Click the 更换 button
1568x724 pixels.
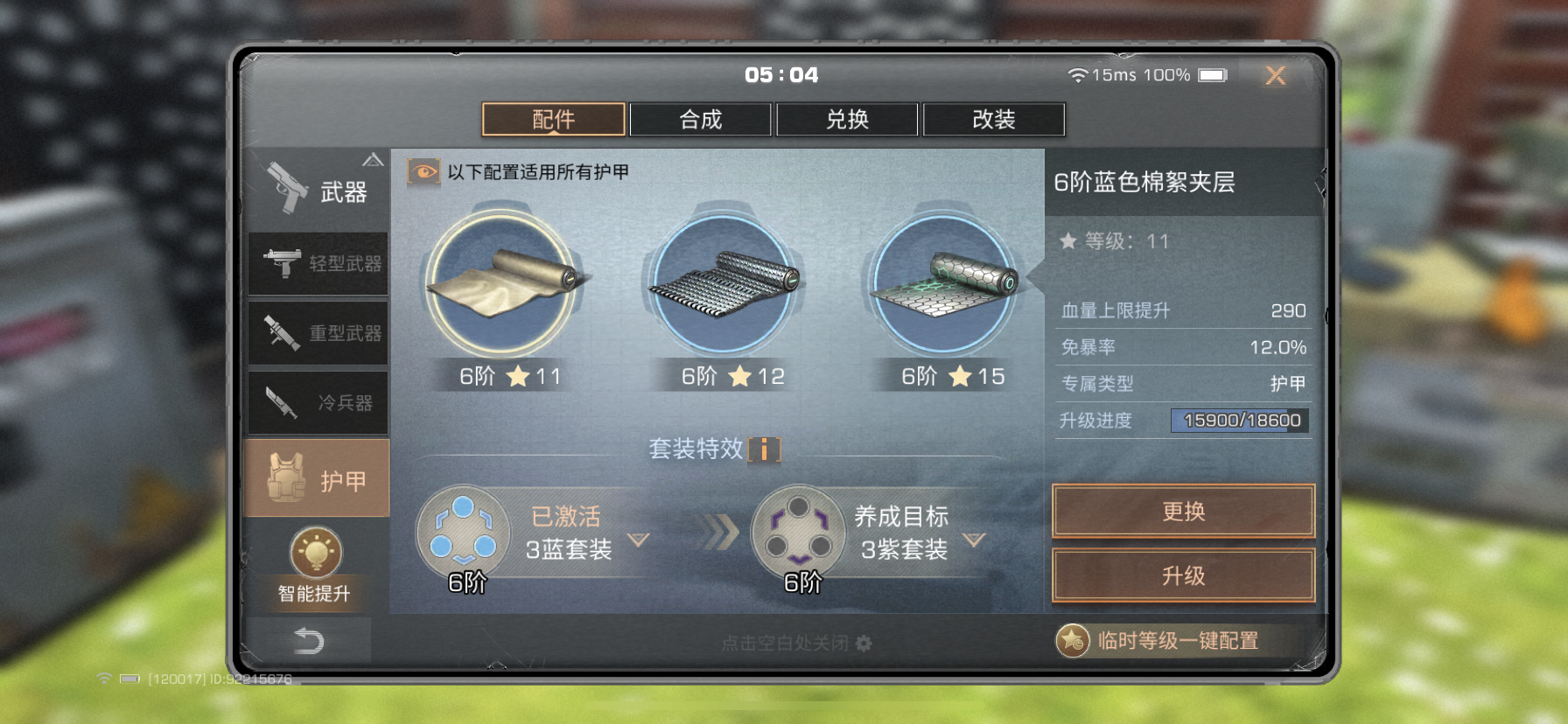click(1183, 512)
